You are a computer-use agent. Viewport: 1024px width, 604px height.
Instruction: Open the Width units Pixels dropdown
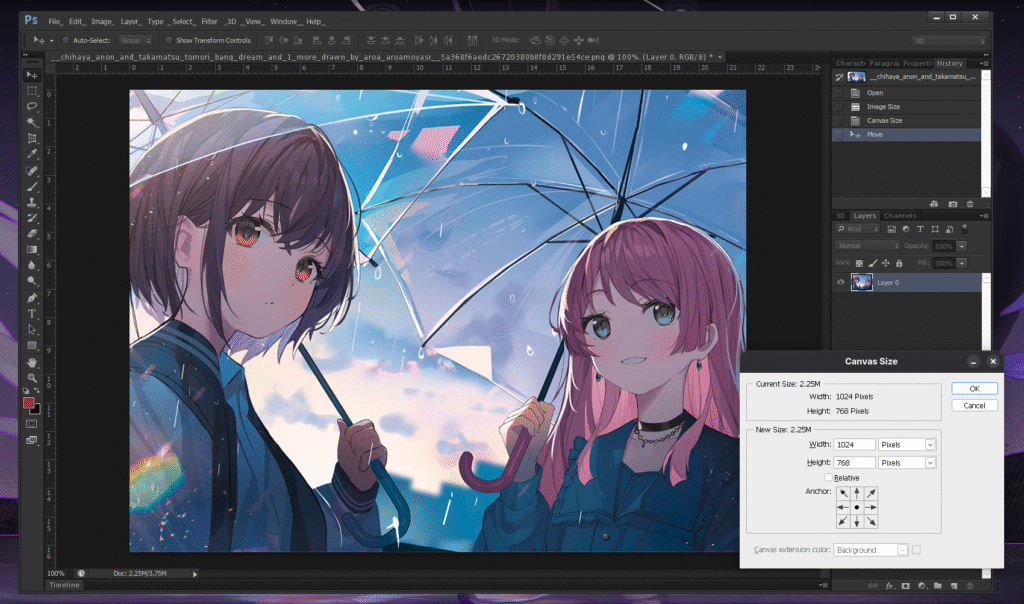coord(907,445)
